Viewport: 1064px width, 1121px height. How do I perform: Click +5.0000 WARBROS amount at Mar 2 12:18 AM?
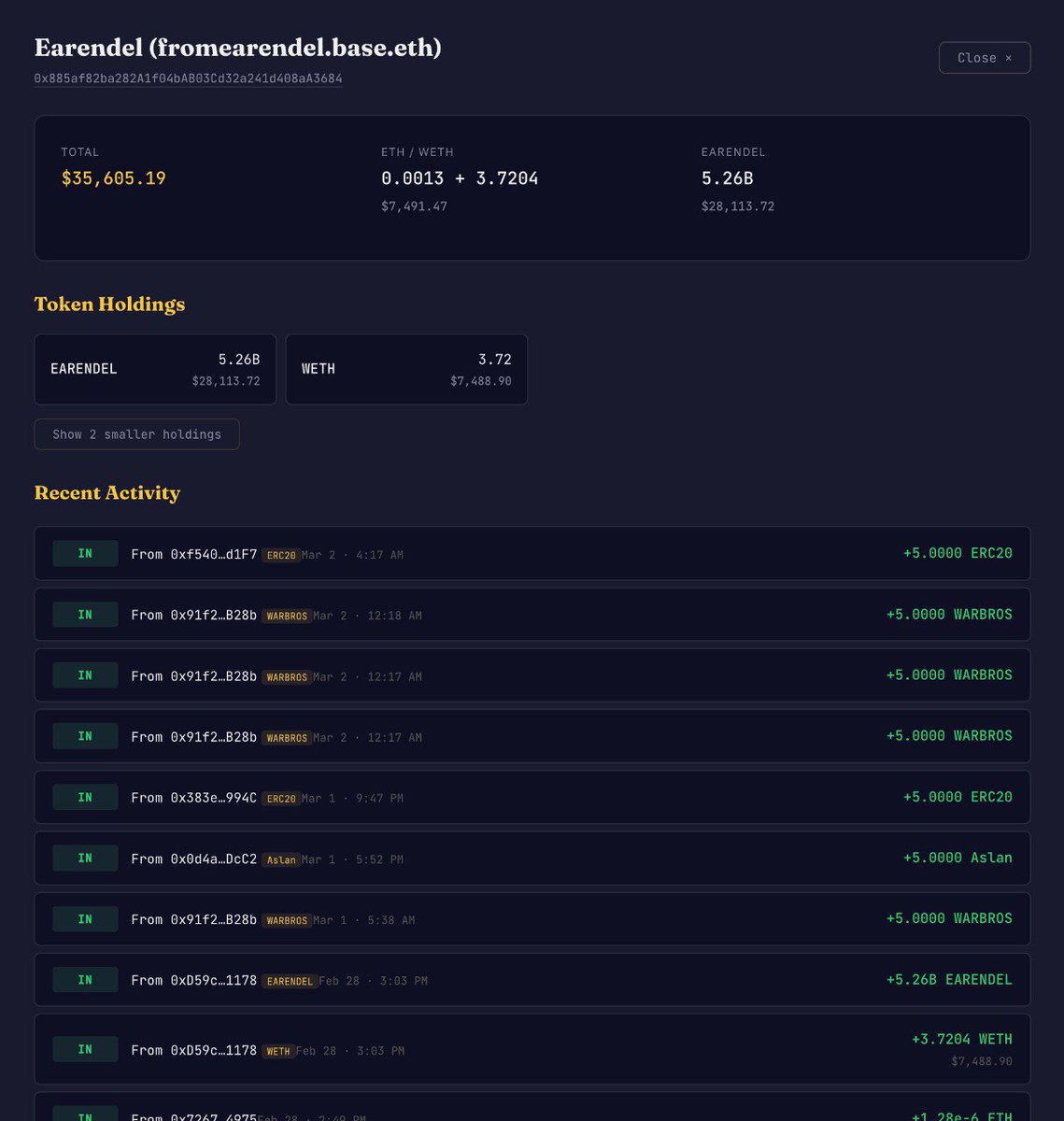click(x=949, y=614)
